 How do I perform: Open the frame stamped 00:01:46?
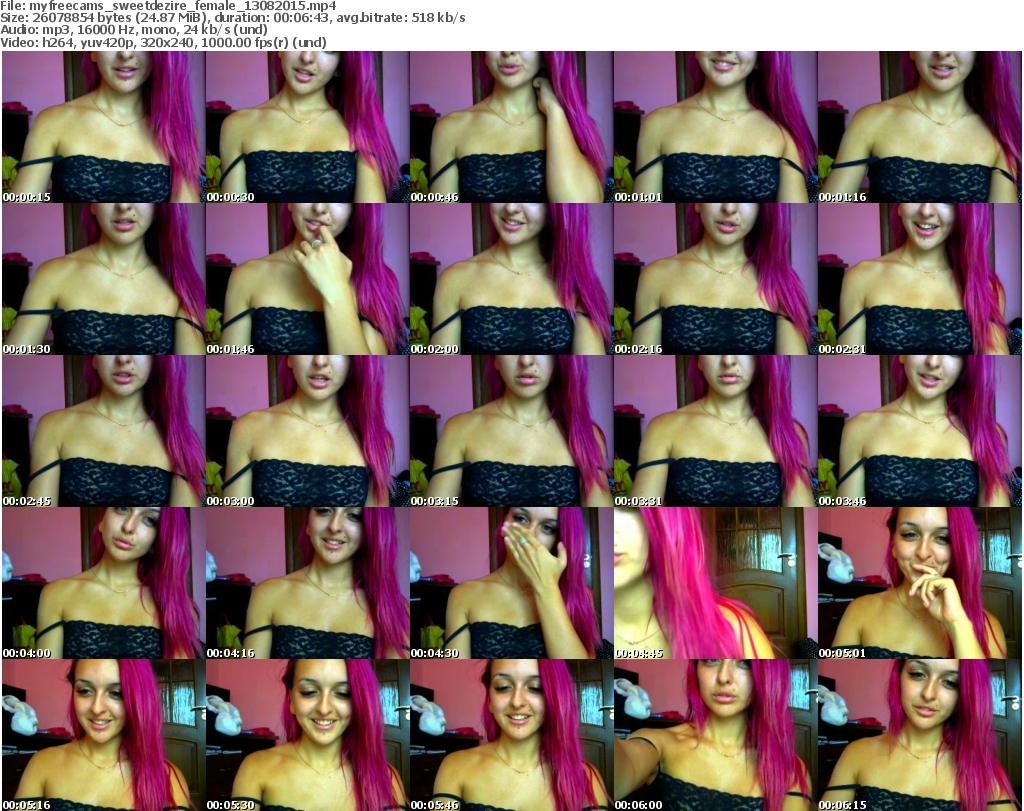point(307,279)
